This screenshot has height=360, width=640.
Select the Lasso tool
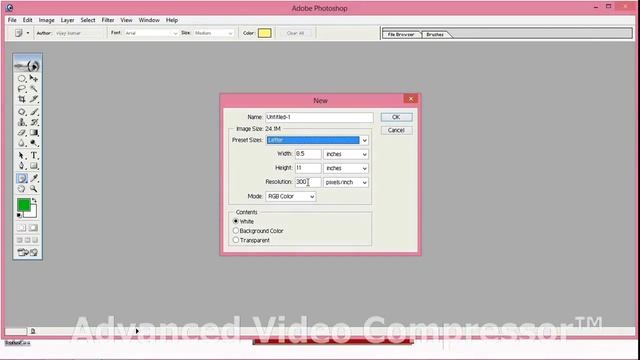pos(22,89)
